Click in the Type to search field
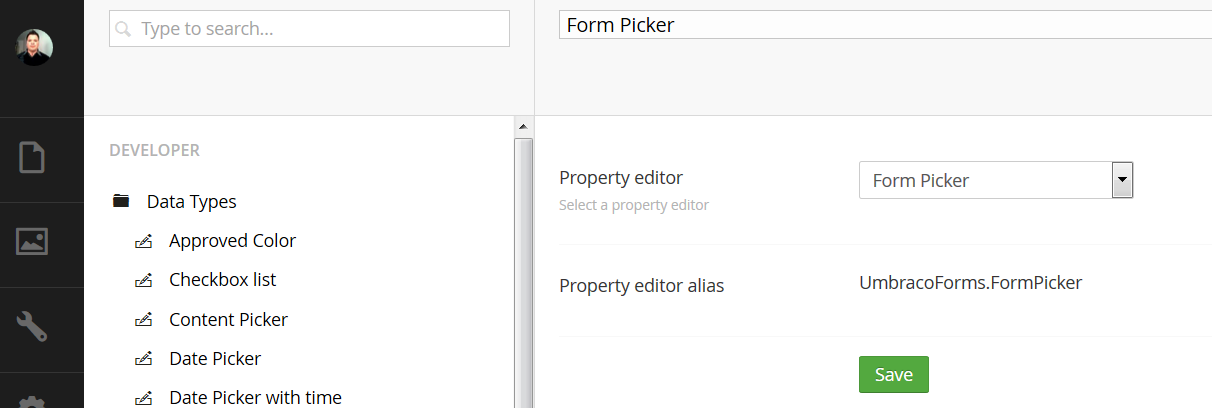Viewport: 1212px width, 408px height. (x=309, y=29)
